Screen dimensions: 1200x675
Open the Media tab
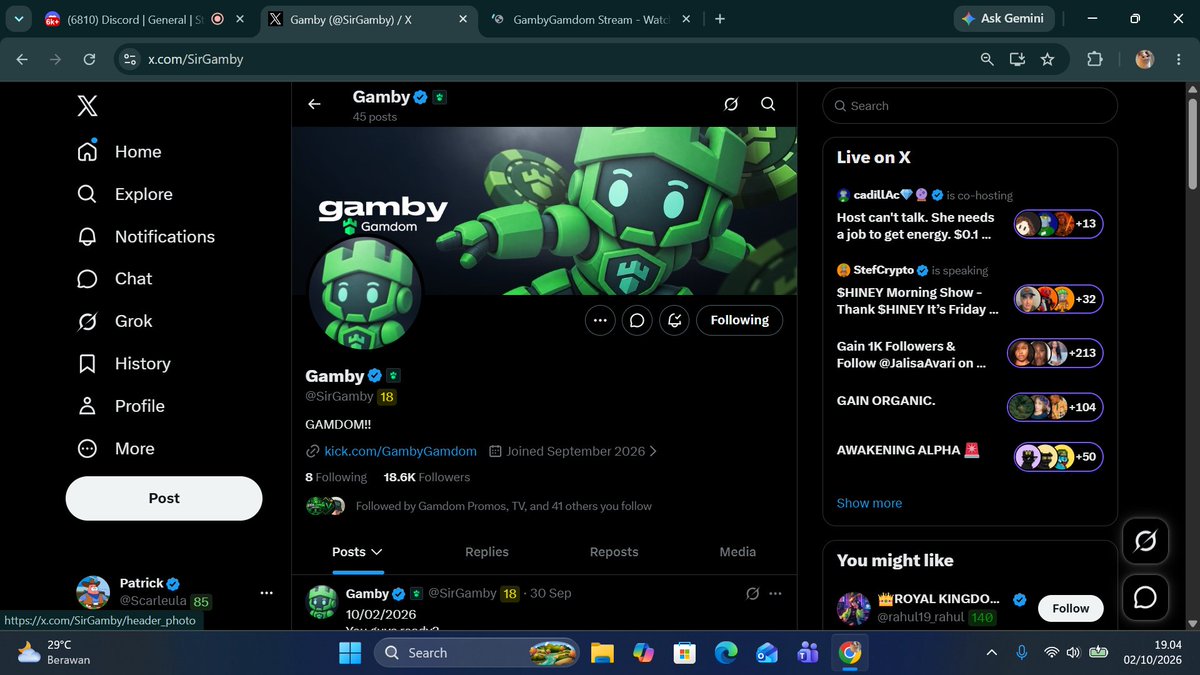(738, 552)
